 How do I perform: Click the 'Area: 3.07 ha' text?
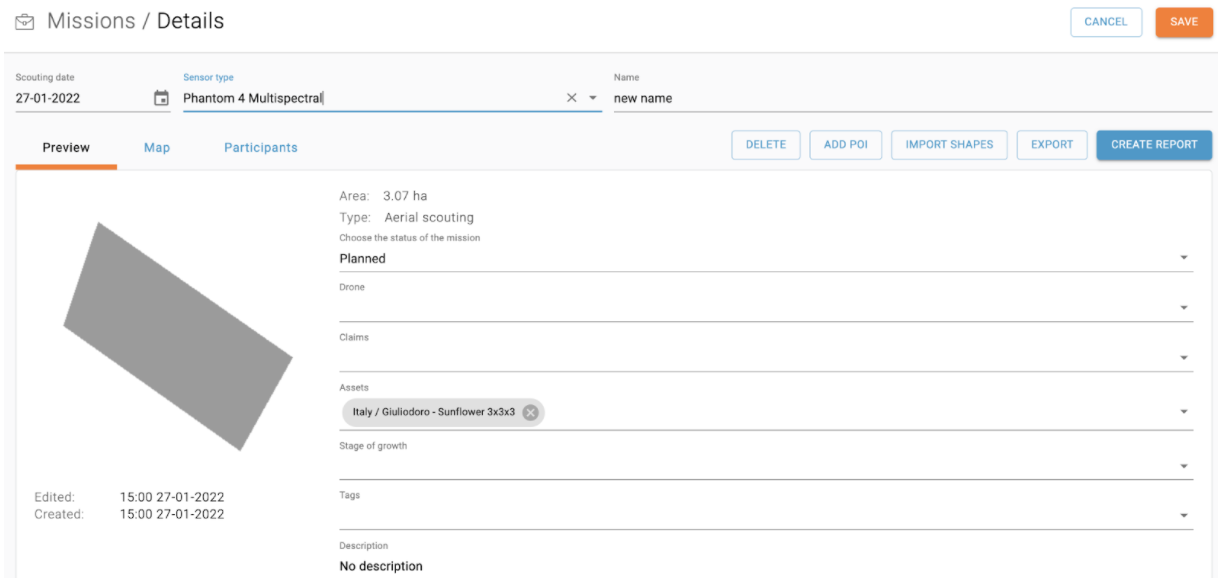(383, 196)
